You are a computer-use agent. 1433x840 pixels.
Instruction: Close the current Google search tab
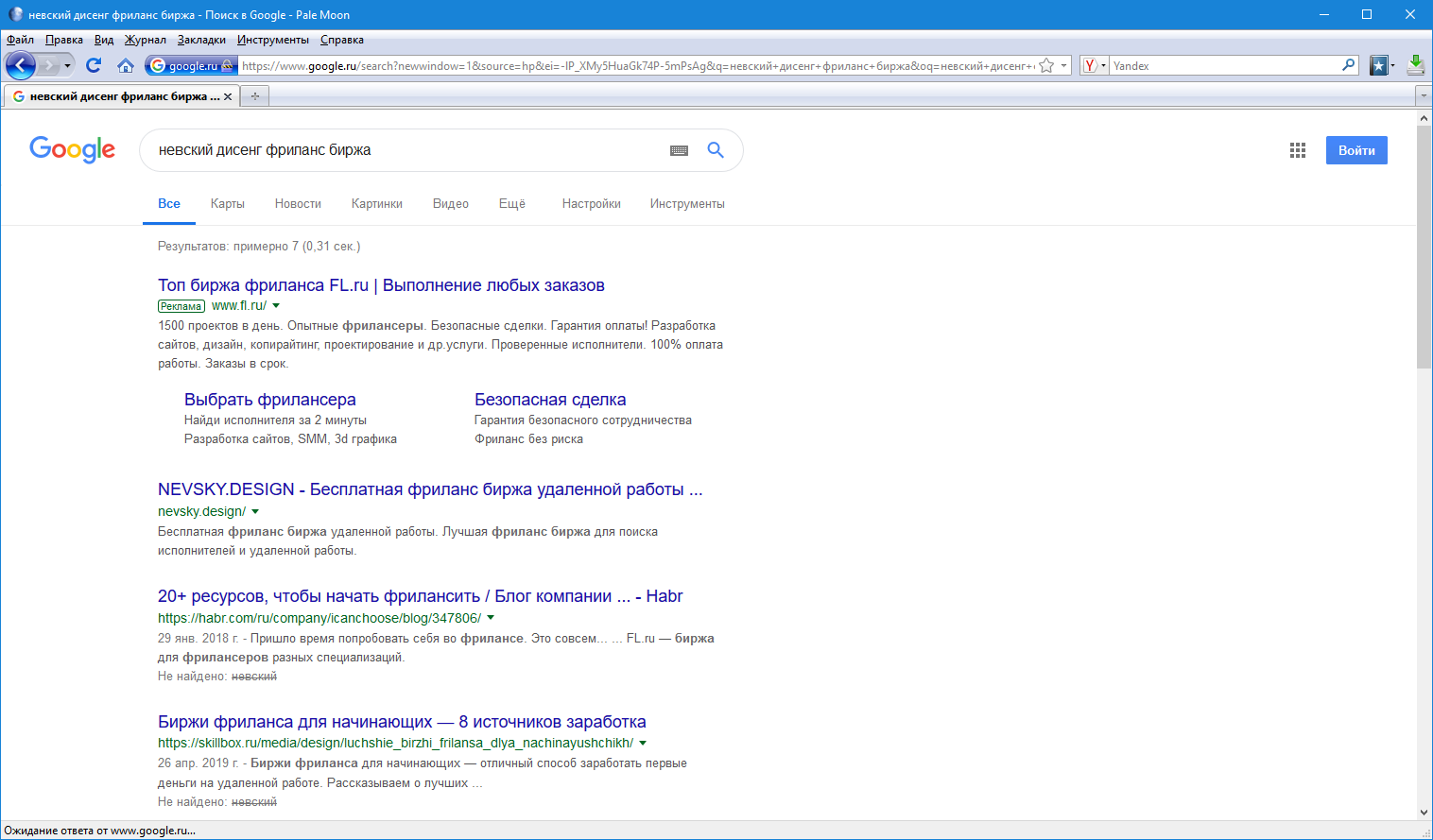[x=228, y=96]
